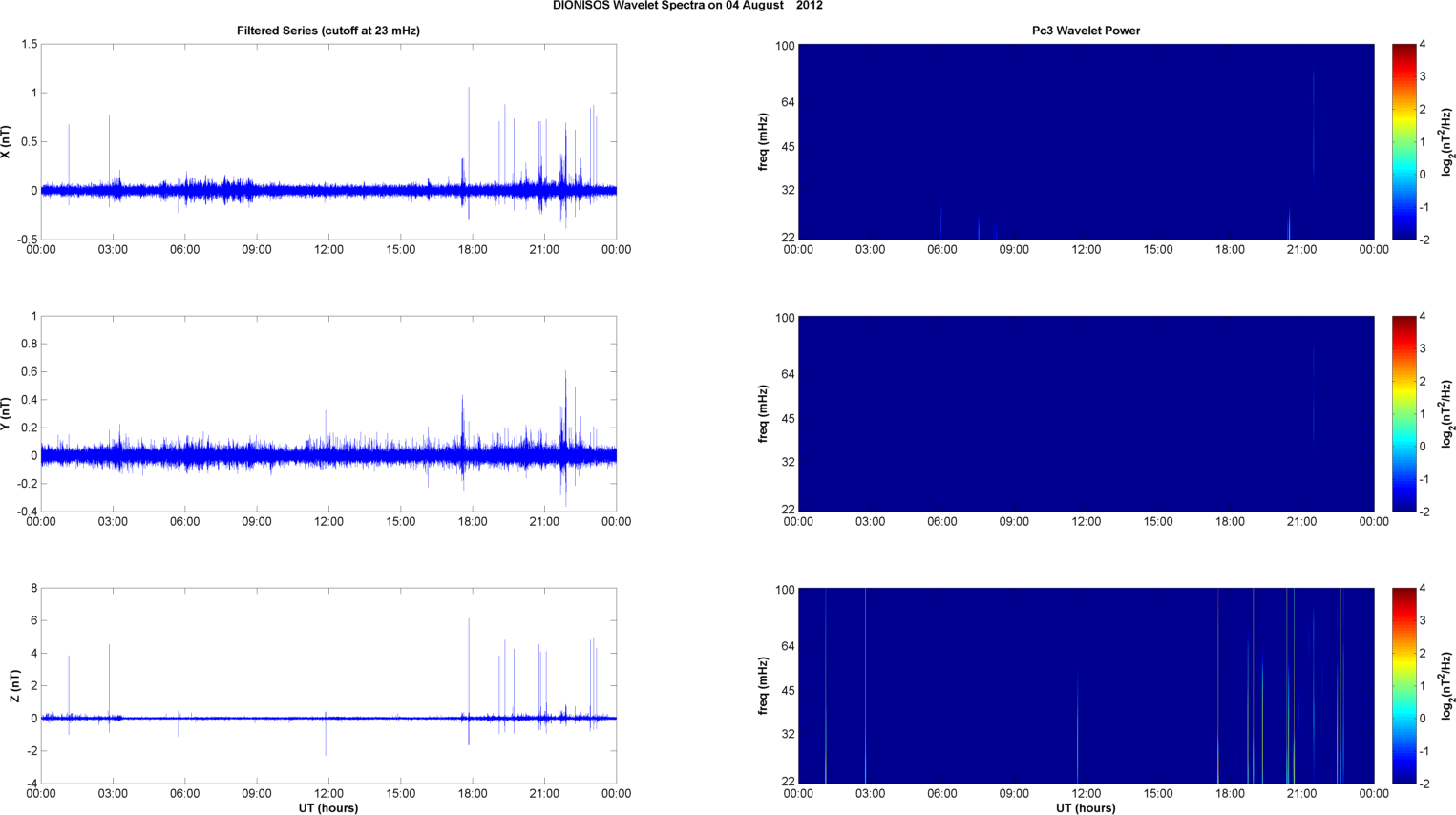Click the freq (mHz) label of the bottom spectrogram

tap(764, 685)
